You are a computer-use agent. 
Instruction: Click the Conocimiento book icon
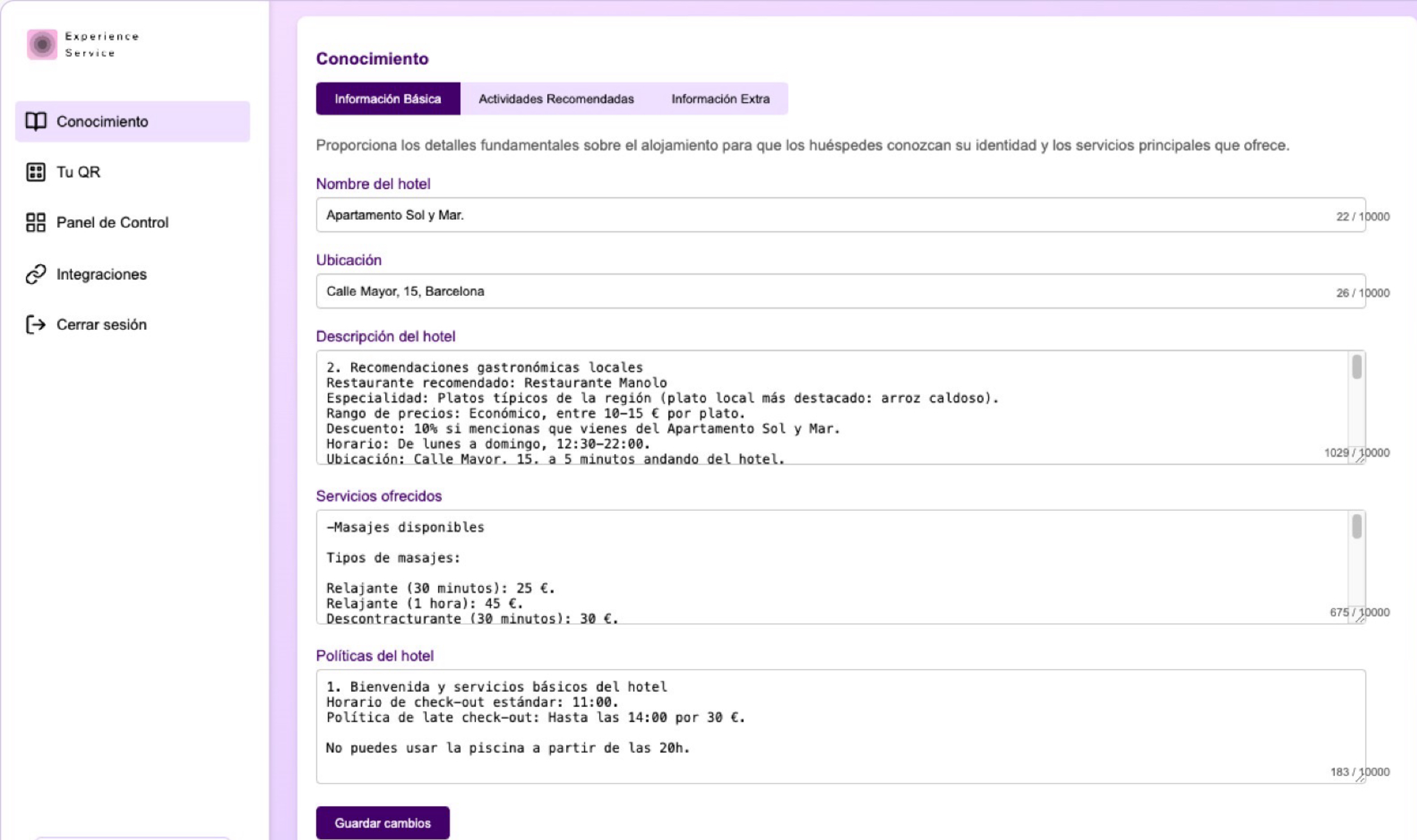(36, 121)
